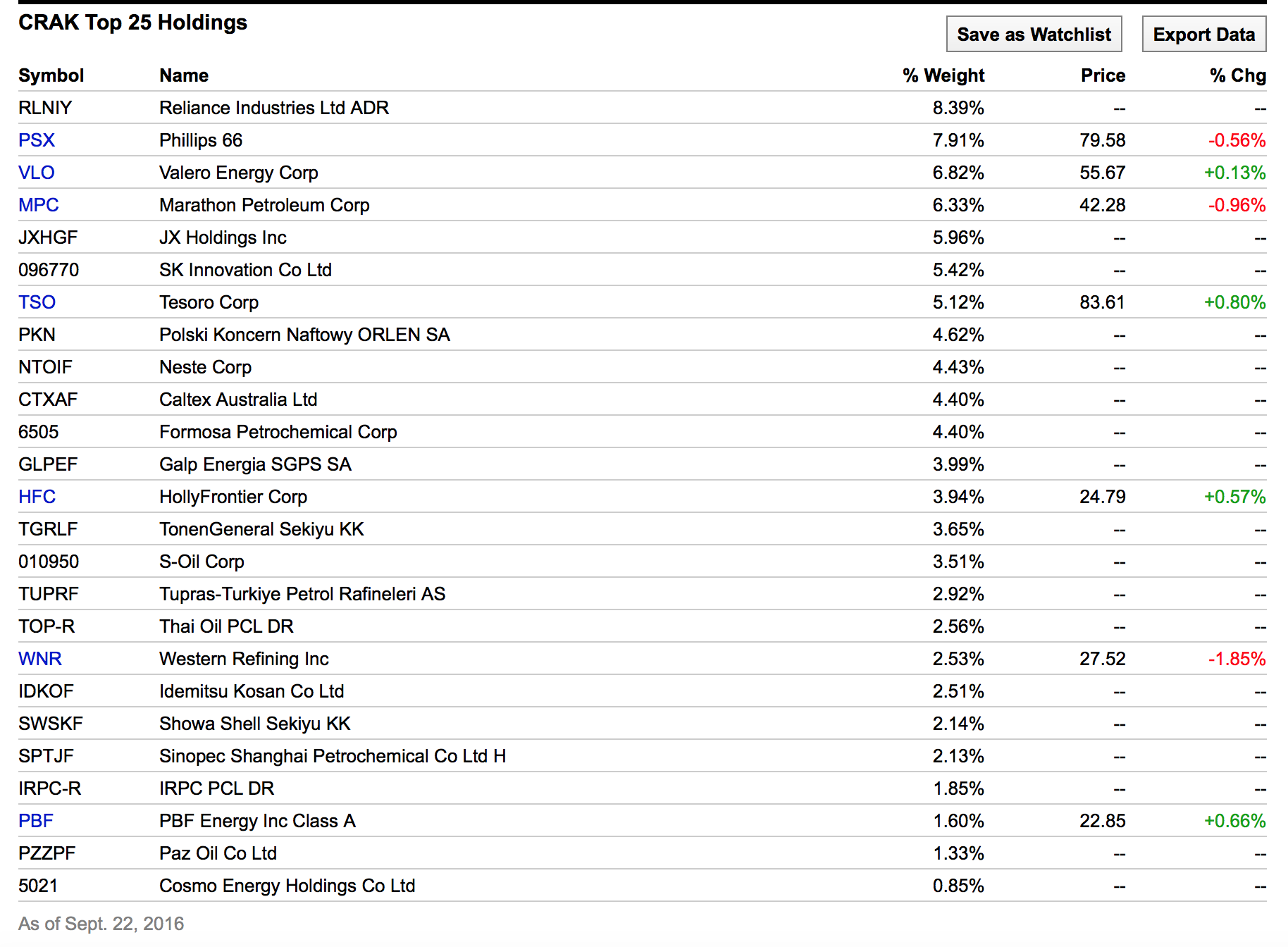This screenshot has width=1288, height=947.
Task: Click the Caltex Australia Ltd name
Action: point(238,400)
